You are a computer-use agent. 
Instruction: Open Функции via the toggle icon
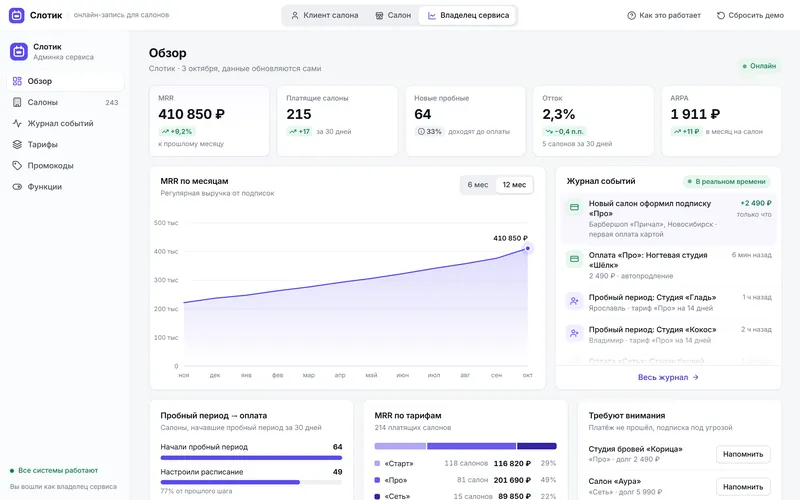point(17,187)
